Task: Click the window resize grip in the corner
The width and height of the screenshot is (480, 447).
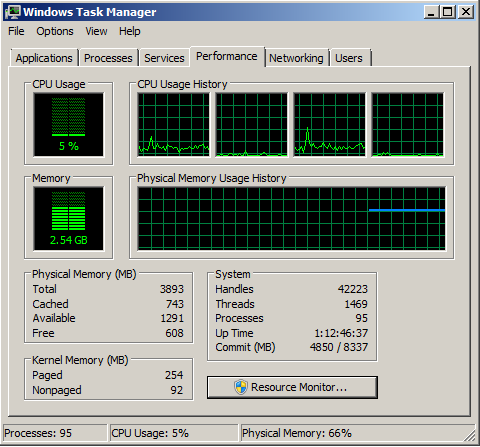Action: [x=471, y=436]
